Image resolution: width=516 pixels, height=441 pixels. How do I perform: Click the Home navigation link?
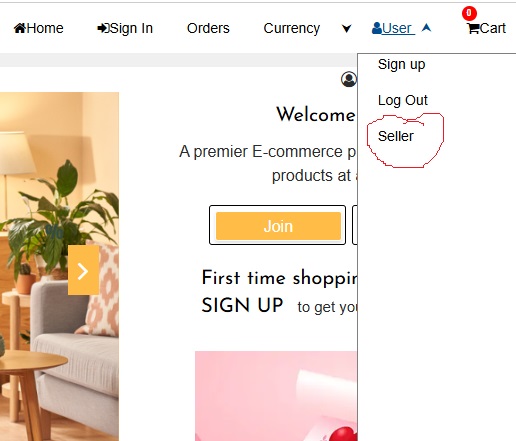[39, 28]
